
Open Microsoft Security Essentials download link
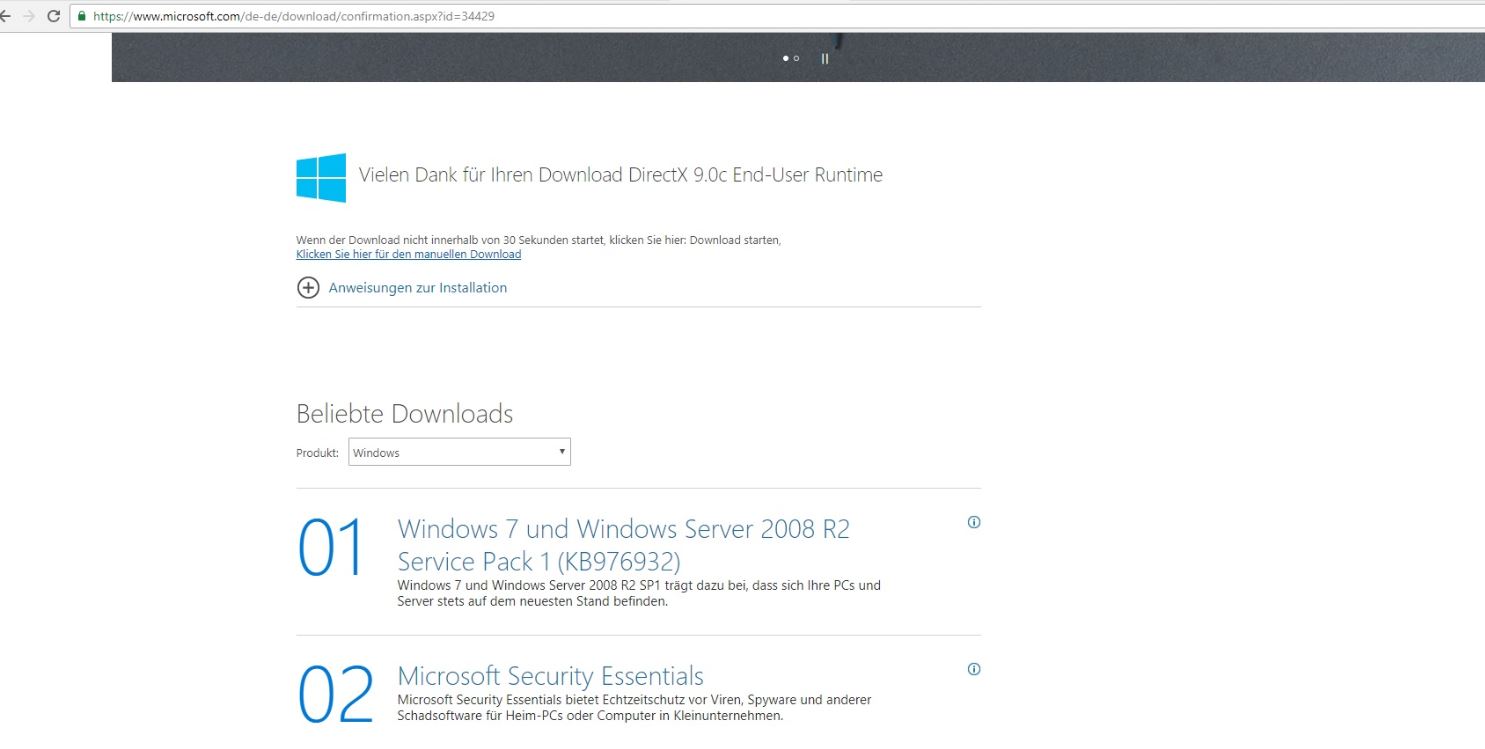click(550, 676)
